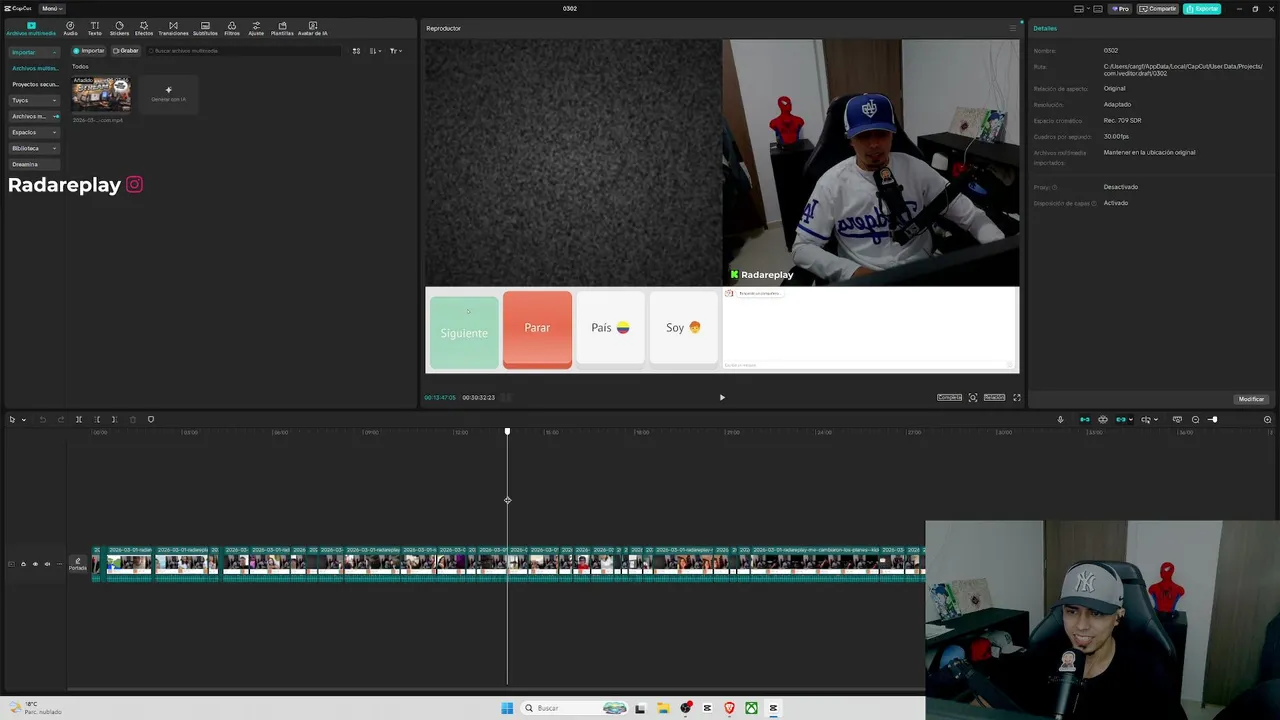
Task: Expand the Biblioteca section
Action: (x=34, y=148)
